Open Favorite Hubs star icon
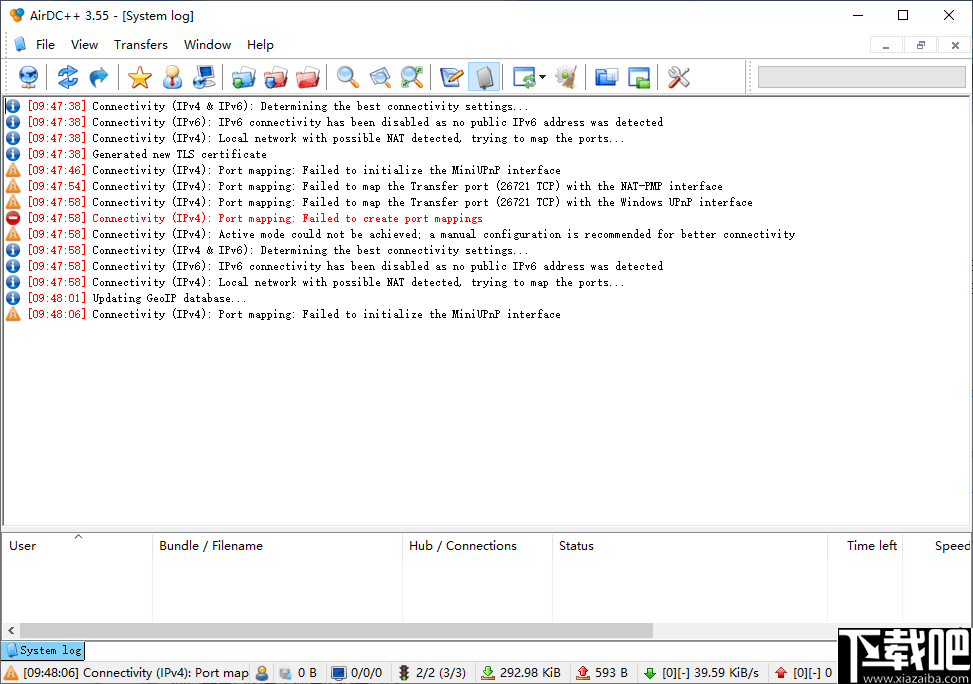The height and width of the screenshot is (684, 973). click(140, 78)
